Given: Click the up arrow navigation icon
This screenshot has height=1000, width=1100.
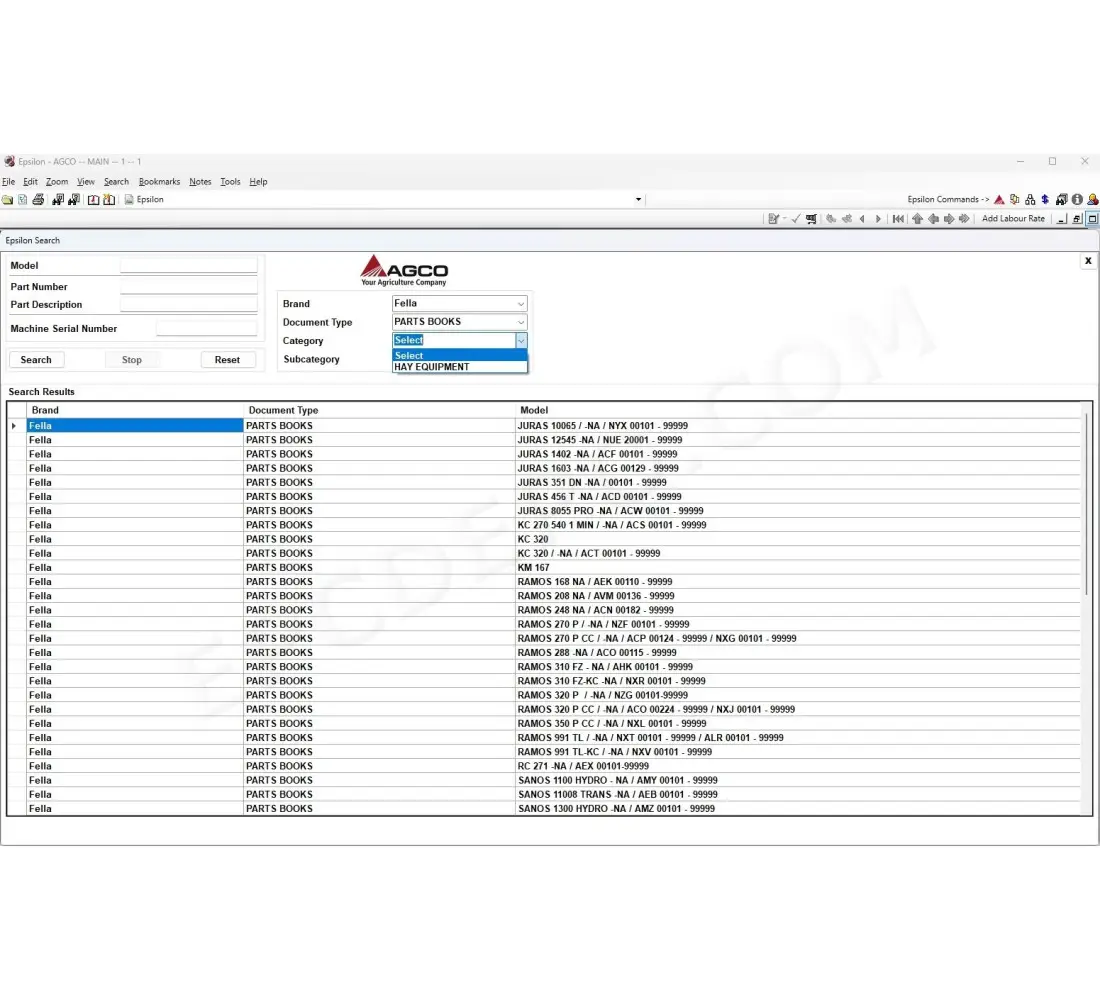Looking at the screenshot, I should 917,219.
